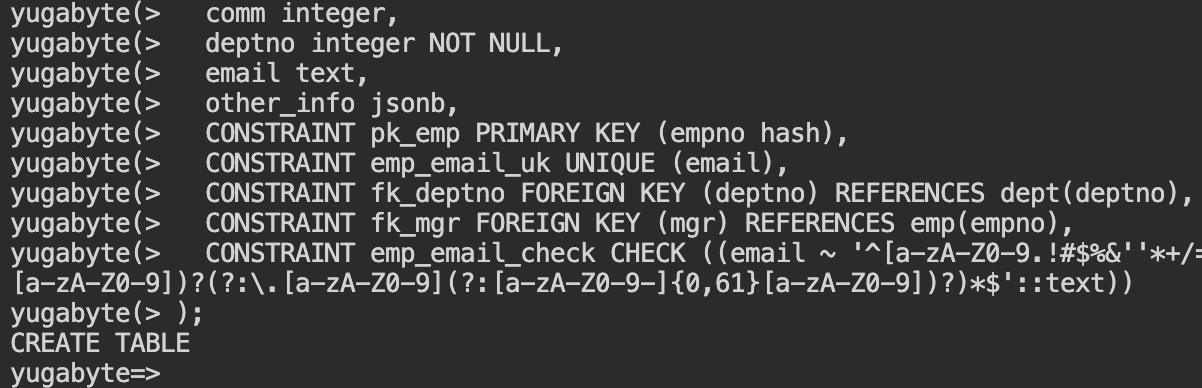Click the closing ); line
The image size is (1202, 388).
click(190, 314)
